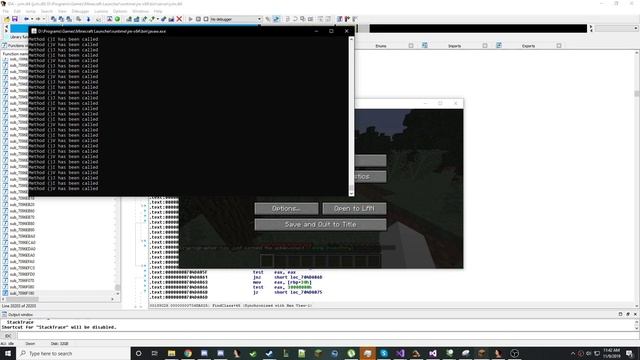The height and width of the screenshot is (360, 640).
Task: Click the IDC button beside command input
Action: click(x=8, y=336)
